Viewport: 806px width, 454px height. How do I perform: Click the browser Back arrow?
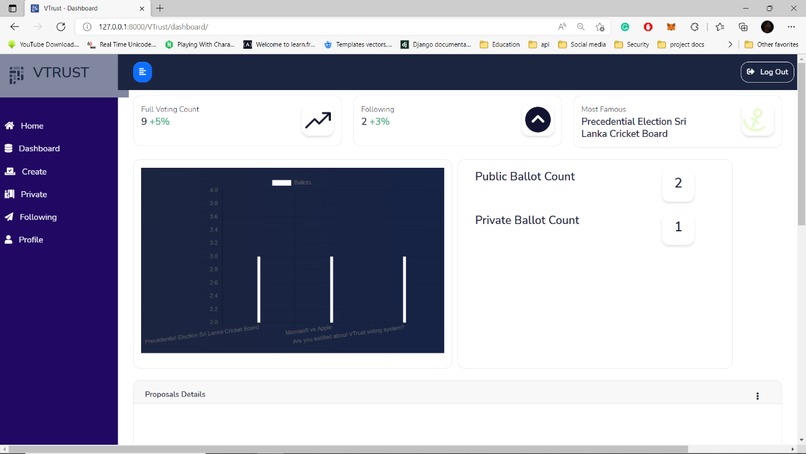click(x=14, y=27)
